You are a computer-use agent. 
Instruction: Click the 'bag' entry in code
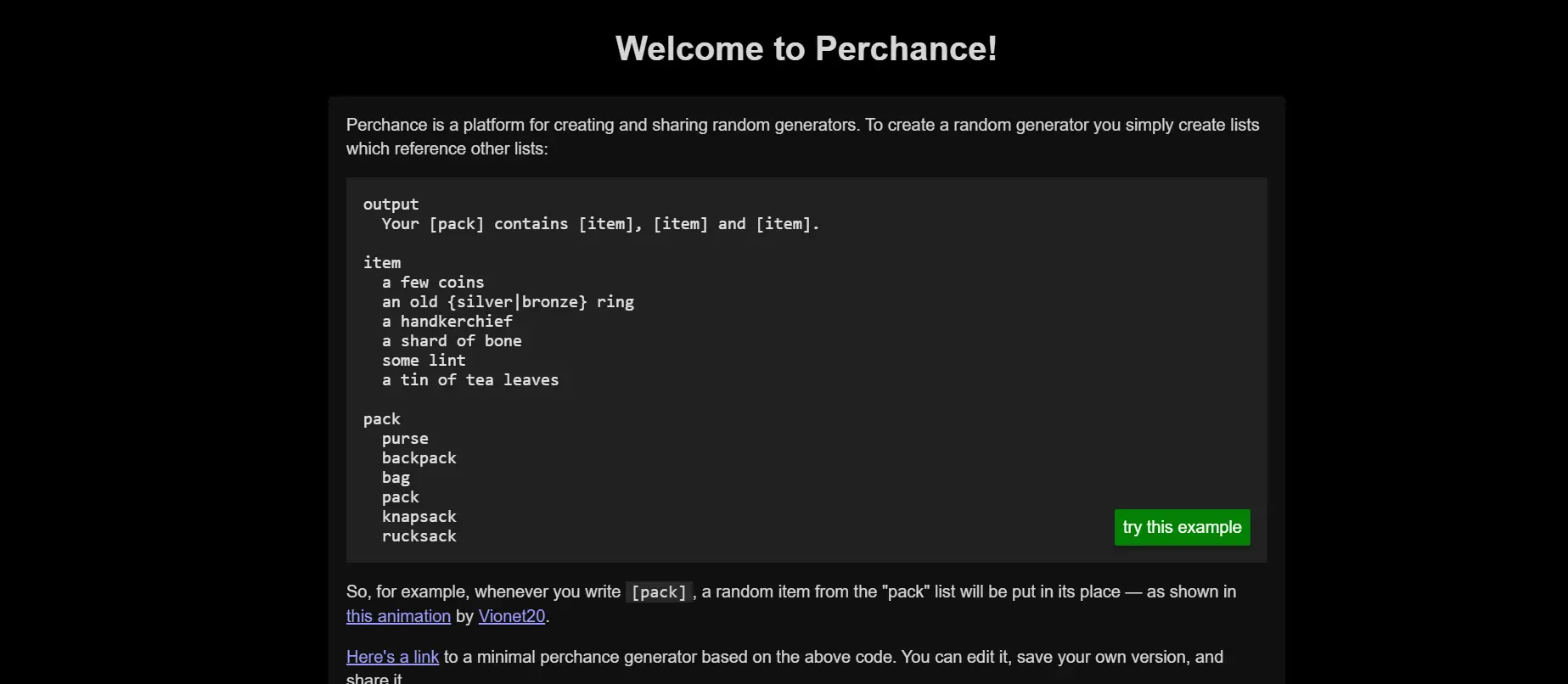396,478
